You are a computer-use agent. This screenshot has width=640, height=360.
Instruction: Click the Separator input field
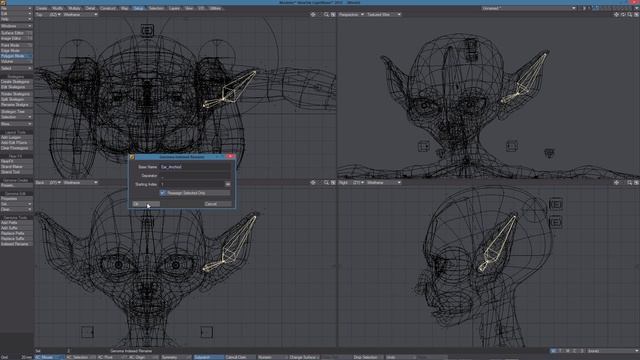[196, 176]
